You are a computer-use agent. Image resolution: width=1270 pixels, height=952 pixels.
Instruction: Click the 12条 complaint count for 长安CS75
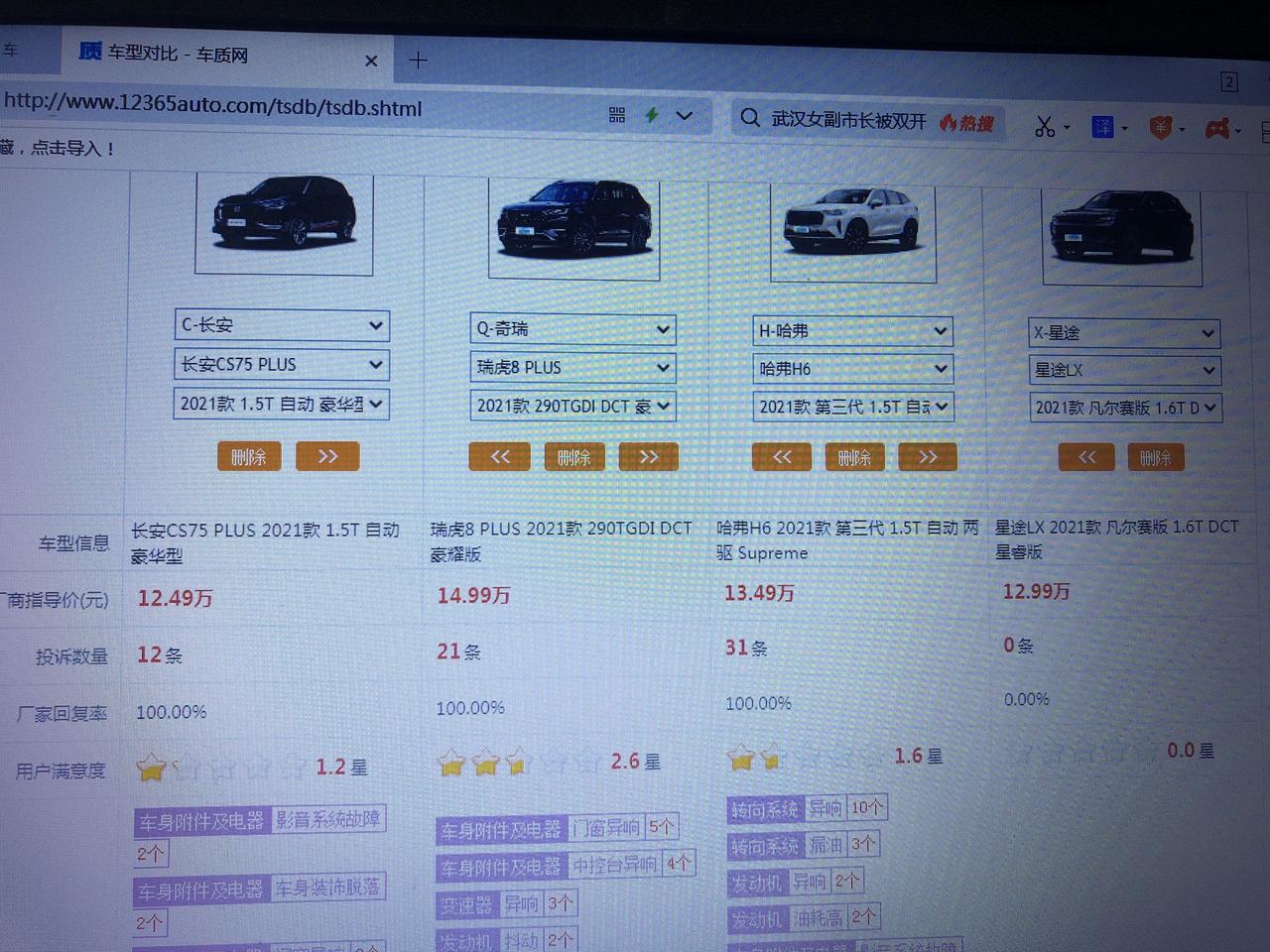click(160, 655)
